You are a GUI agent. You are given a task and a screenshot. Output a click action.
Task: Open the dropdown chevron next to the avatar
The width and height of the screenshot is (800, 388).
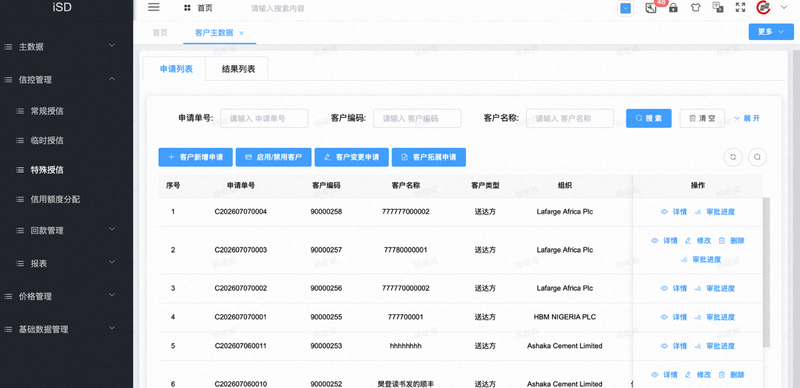point(784,7)
